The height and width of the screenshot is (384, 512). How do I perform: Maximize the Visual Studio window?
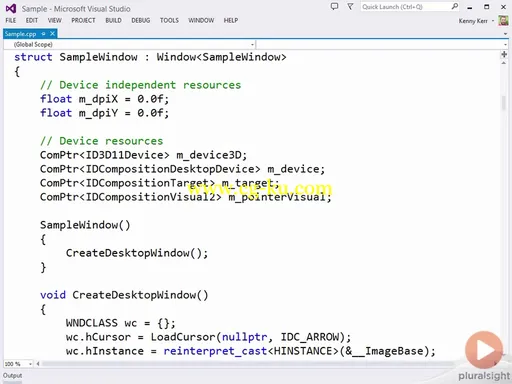(x=487, y=7)
